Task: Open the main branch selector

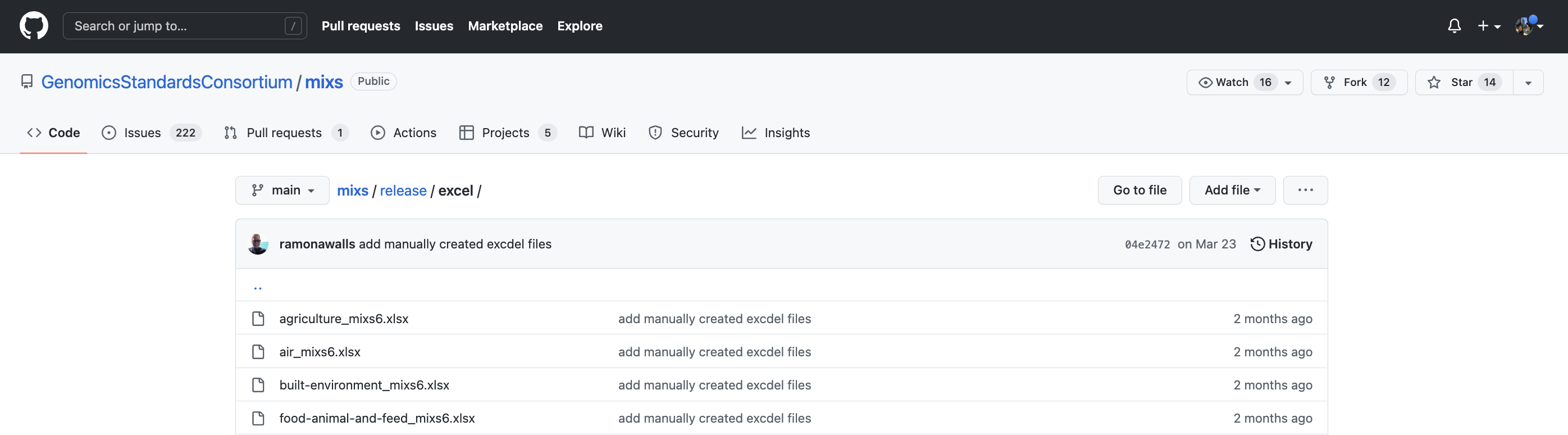Action: pos(282,190)
